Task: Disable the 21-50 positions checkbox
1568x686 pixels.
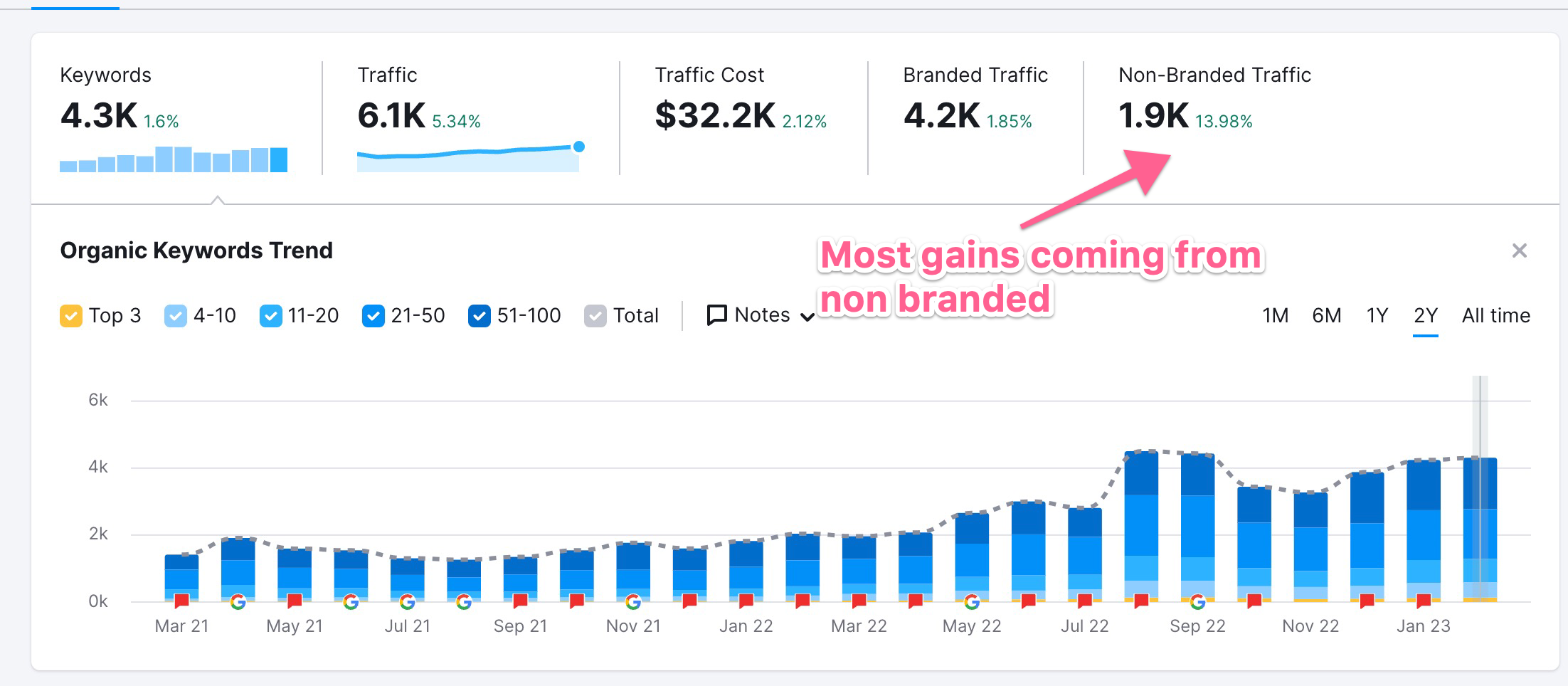Action: pyautogui.click(x=374, y=315)
